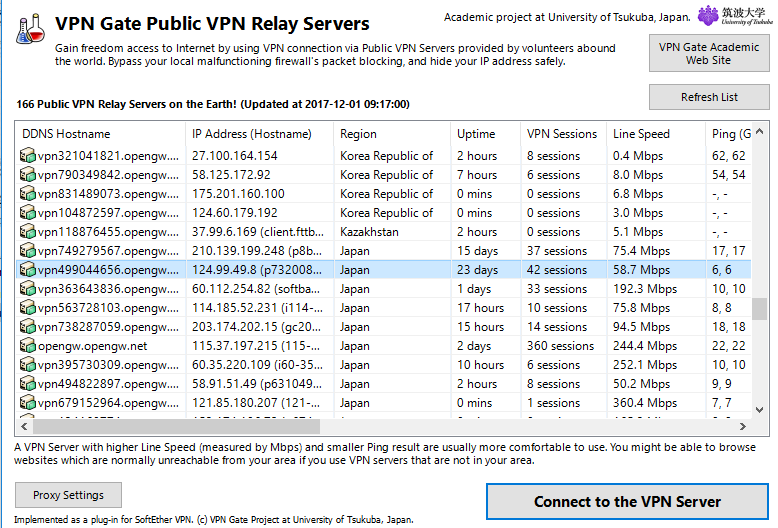
Task: Select hostname opengw.opengw.net
Action: 92,346
